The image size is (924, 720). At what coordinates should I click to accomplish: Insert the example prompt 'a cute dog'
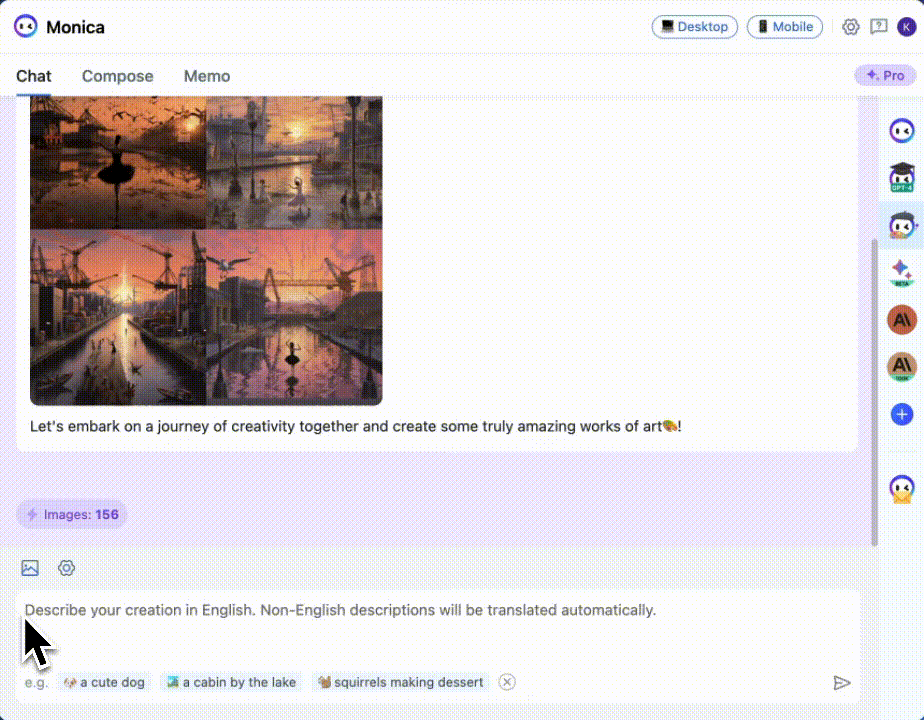(x=104, y=681)
